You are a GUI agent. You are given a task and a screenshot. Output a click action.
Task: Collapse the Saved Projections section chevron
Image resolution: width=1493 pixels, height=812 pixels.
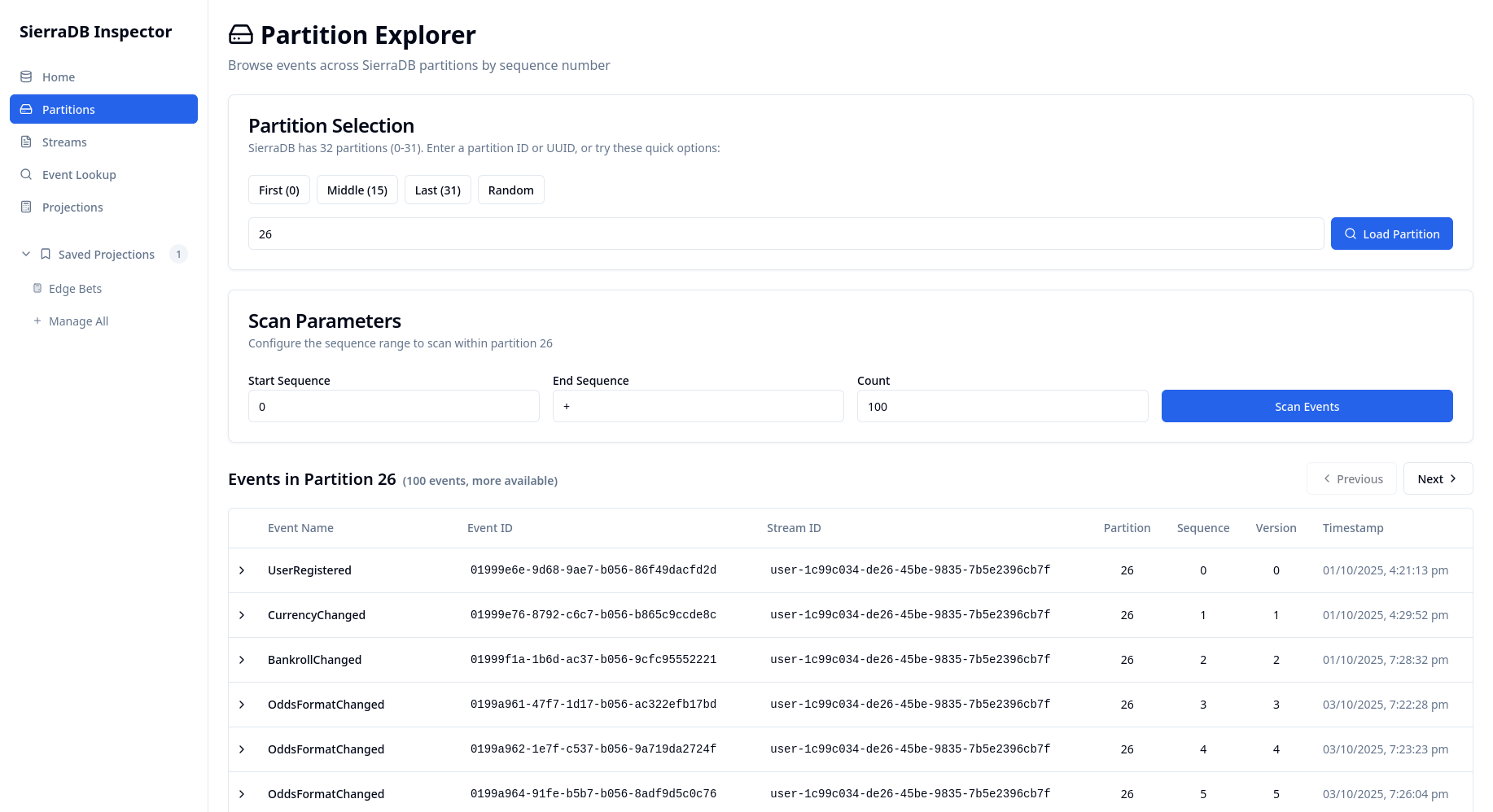click(x=26, y=254)
